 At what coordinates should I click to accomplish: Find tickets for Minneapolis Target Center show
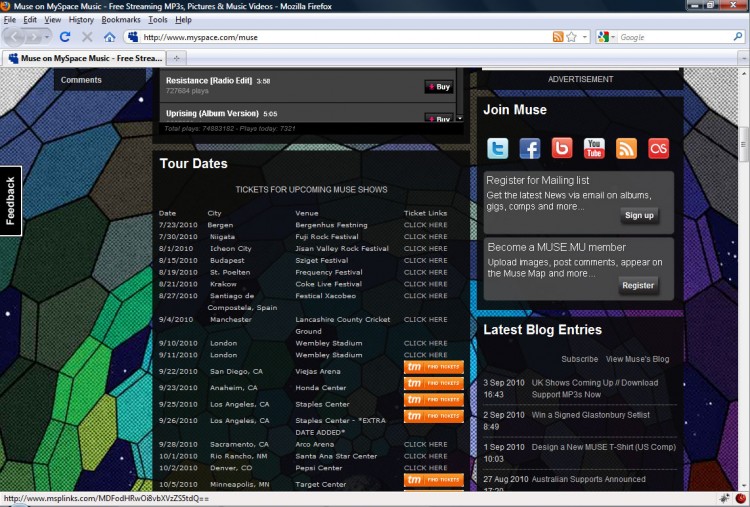[434, 480]
